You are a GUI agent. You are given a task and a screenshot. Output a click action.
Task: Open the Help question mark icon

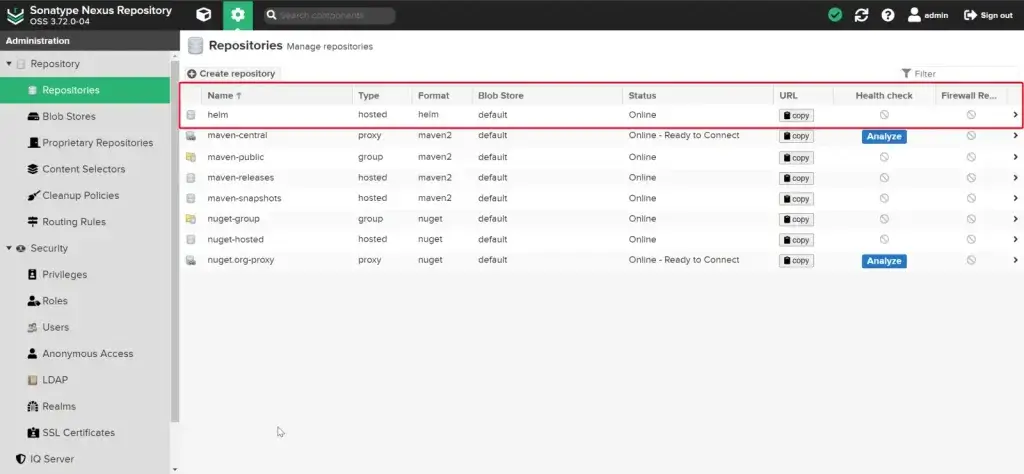tap(888, 14)
